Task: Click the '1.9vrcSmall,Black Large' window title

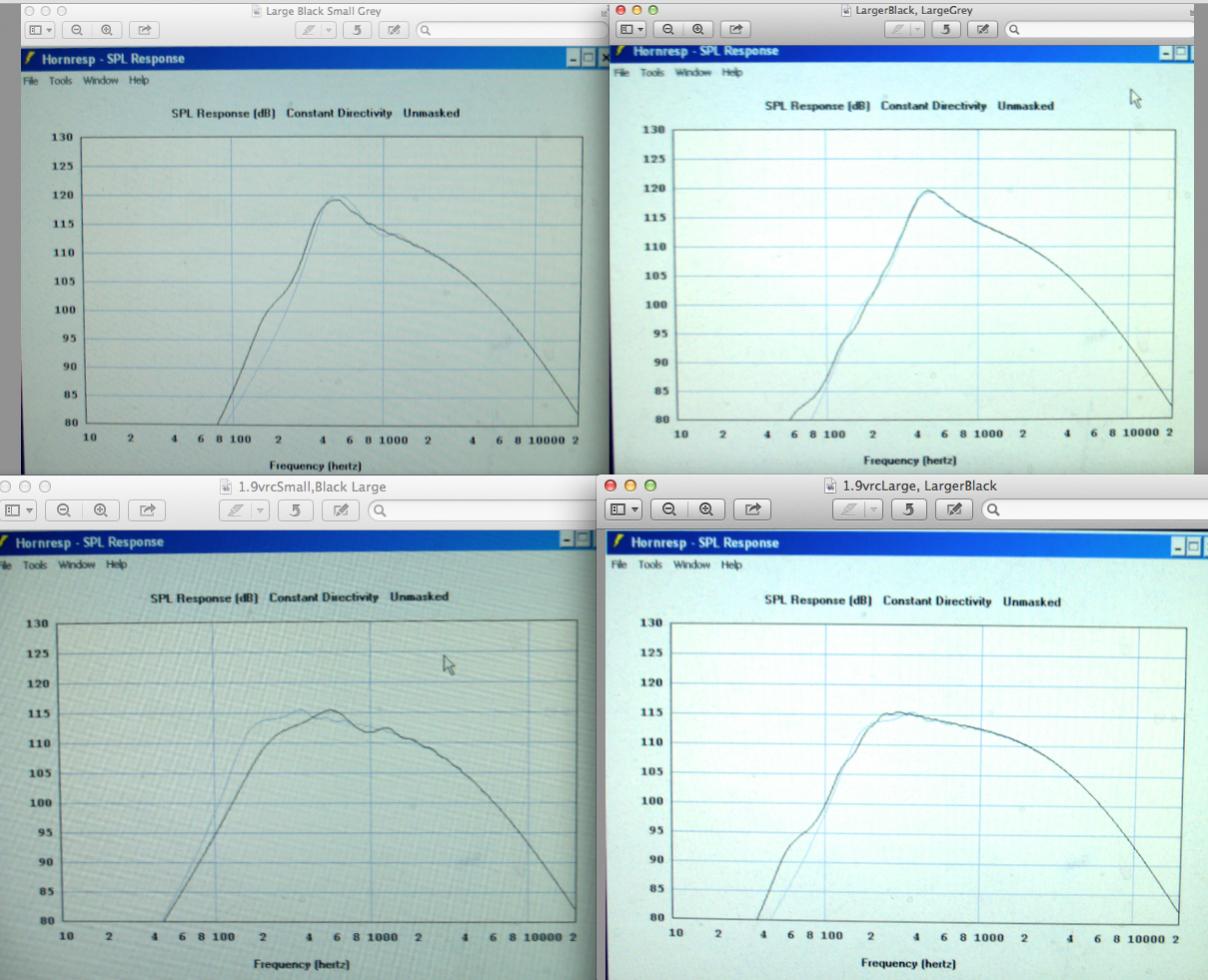Action: tap(311, 487)
